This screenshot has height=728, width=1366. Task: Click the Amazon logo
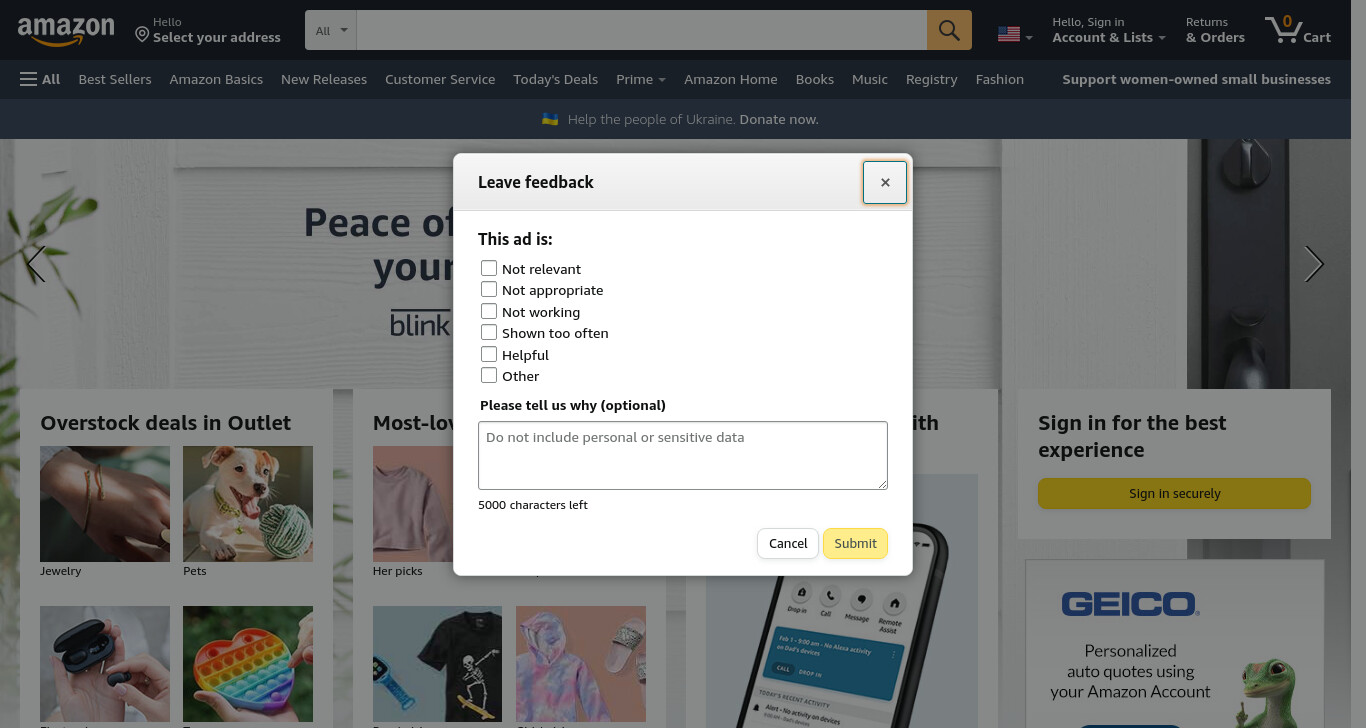pos(66,30)
